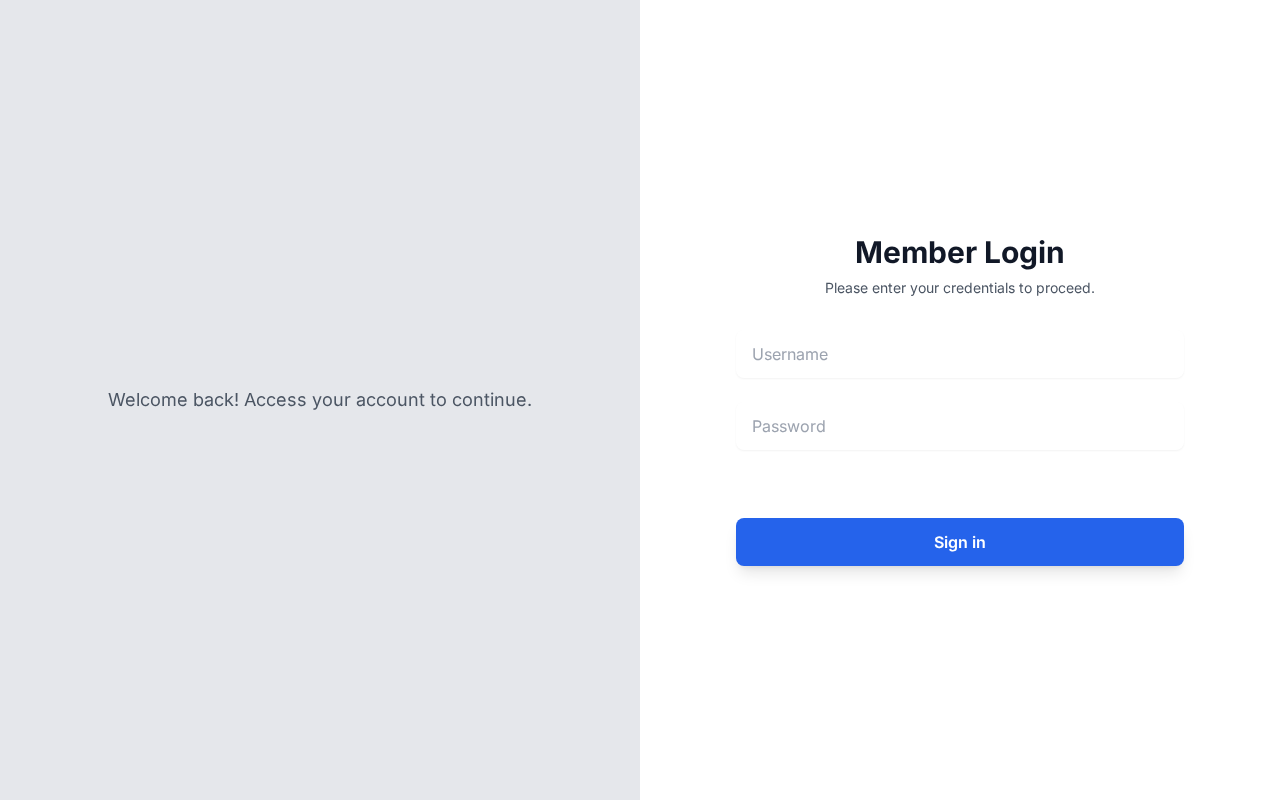Activate the first credential field, Username
Viewport: 1280px width, 800px height.
point(960,354)
